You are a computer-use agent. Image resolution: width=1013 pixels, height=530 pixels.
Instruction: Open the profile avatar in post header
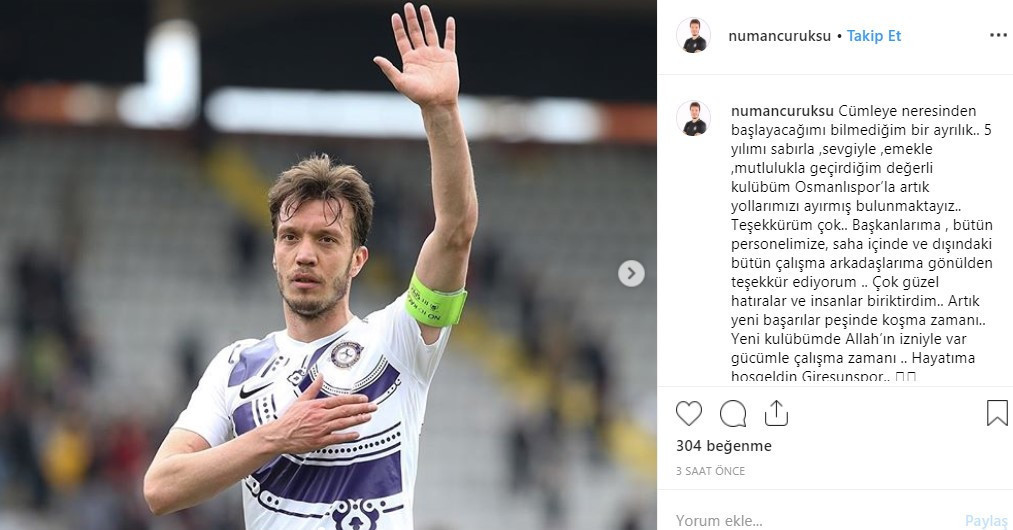(x=693, y=36)
